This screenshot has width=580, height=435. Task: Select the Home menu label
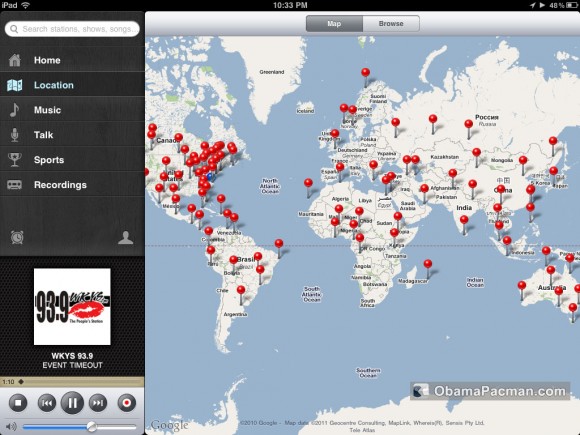[47, 60]
